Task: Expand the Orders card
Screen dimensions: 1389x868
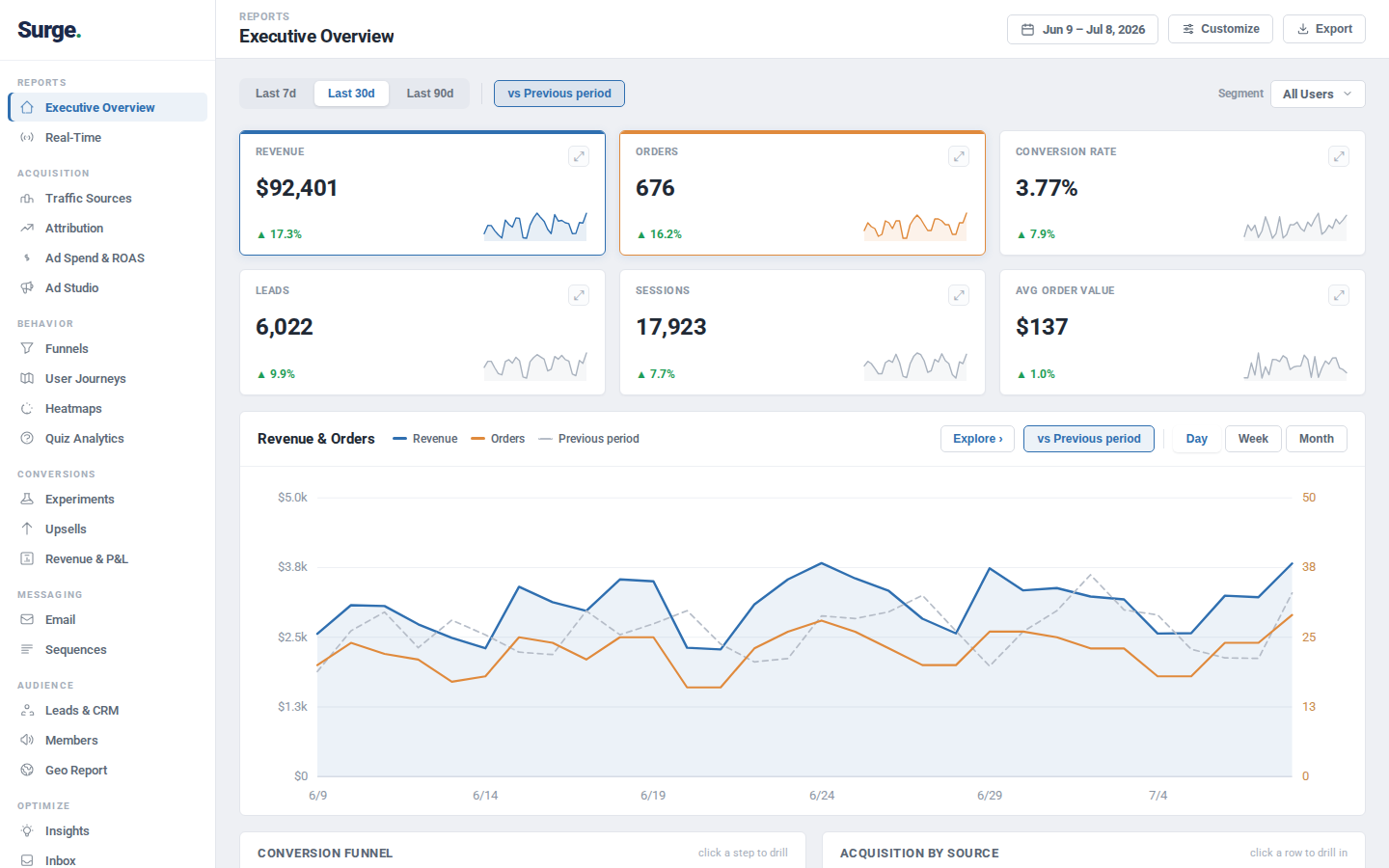Action: [x=959, y=156]
